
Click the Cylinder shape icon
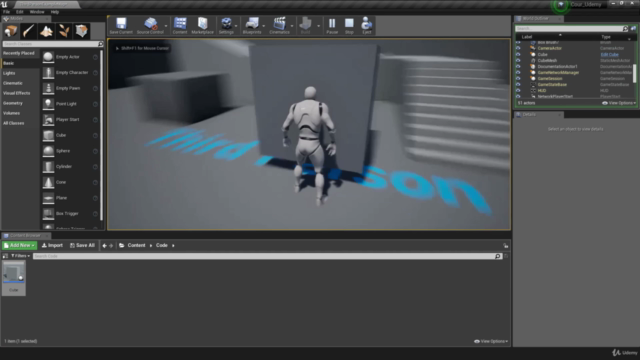pyautogui.click(x=48, y=167)
